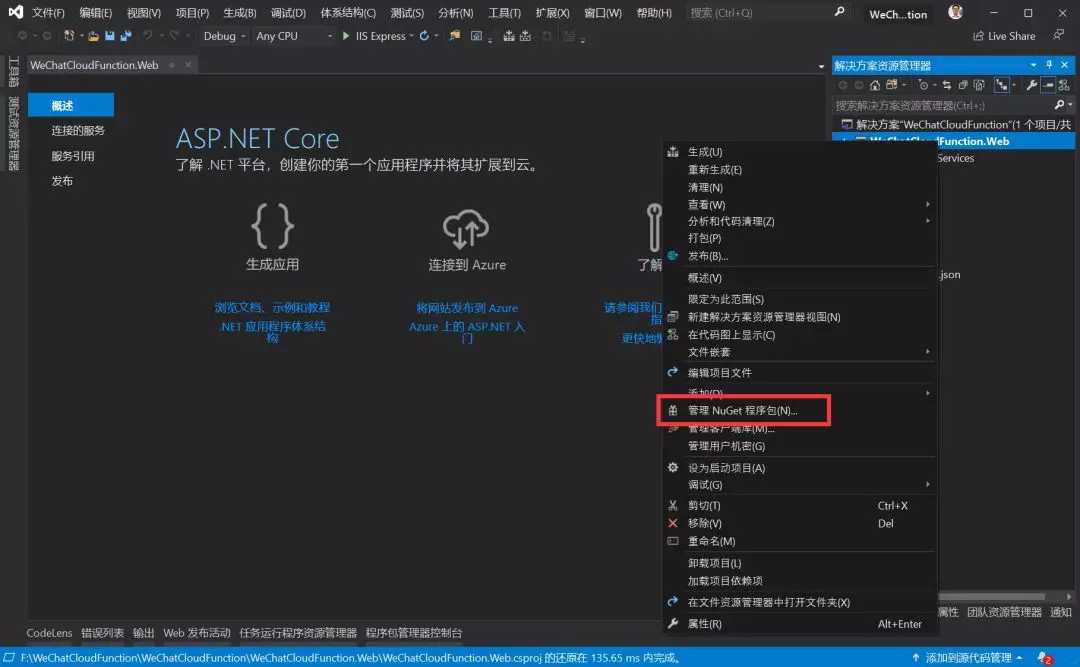Toggle the nested view tree icon in Solution Explorer

[x=1001, y=85]
